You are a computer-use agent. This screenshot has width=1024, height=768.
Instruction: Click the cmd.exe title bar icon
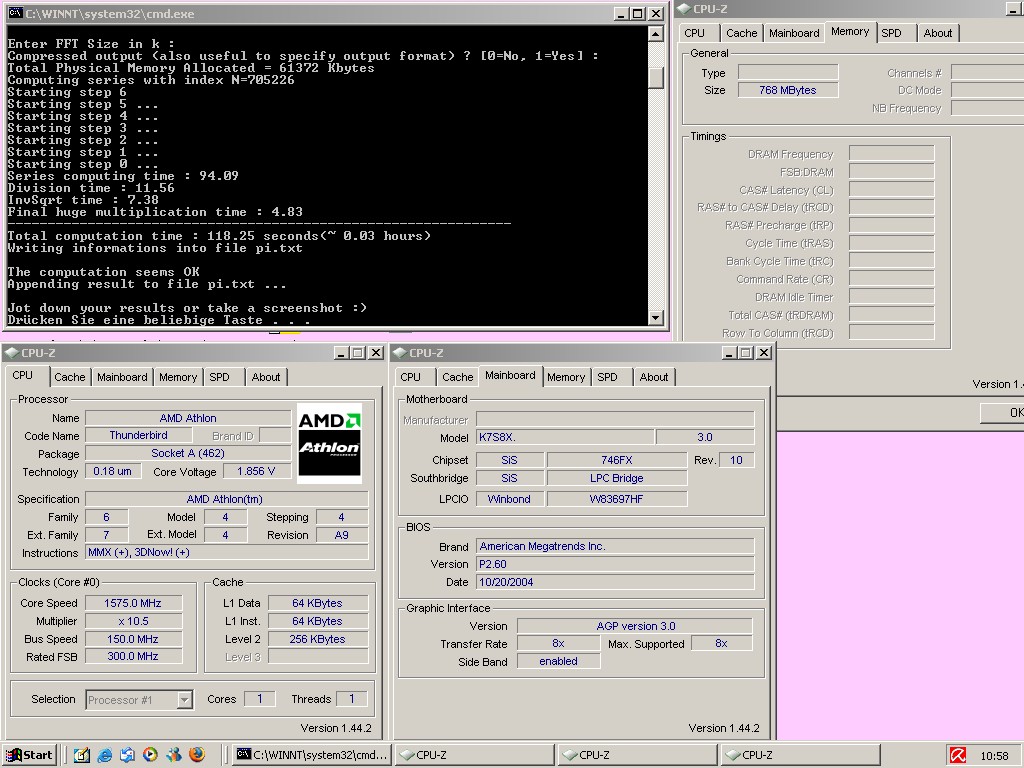click(16, 13)
